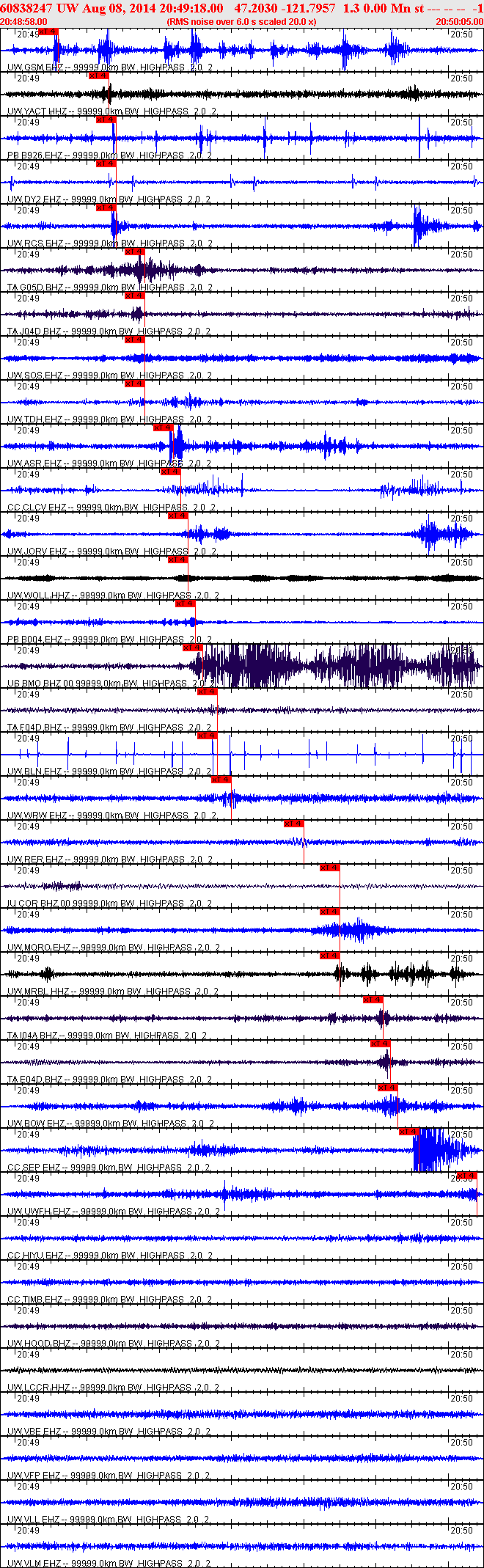Viewport: 484px width, 1568px height.
Task: Click the red pick marker on the B926 trace
Action: (106, 120)
